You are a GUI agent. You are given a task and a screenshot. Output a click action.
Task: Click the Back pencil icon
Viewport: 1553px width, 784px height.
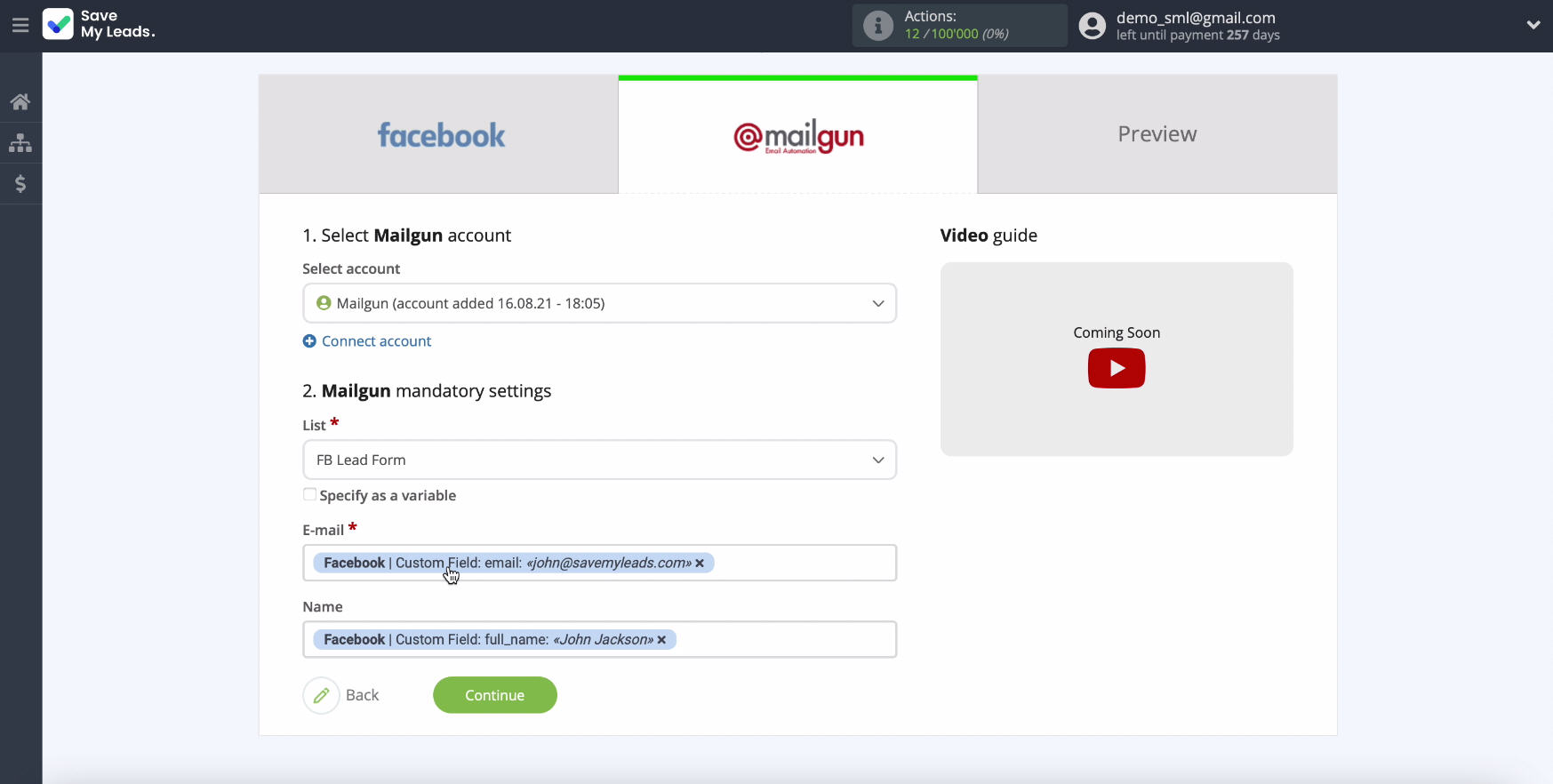(x=322, y=695)
